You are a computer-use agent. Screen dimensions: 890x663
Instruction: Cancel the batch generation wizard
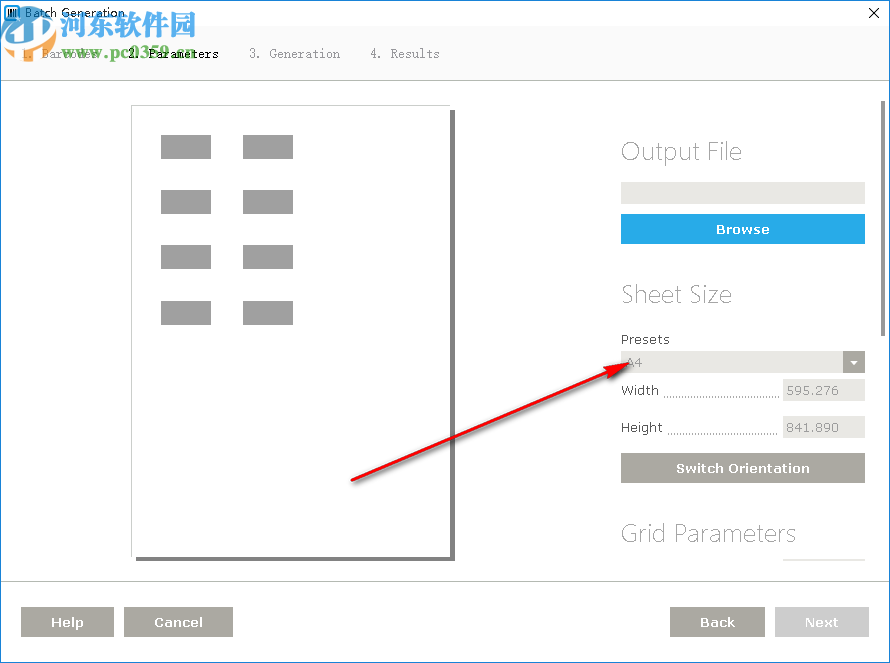[178, 622]
